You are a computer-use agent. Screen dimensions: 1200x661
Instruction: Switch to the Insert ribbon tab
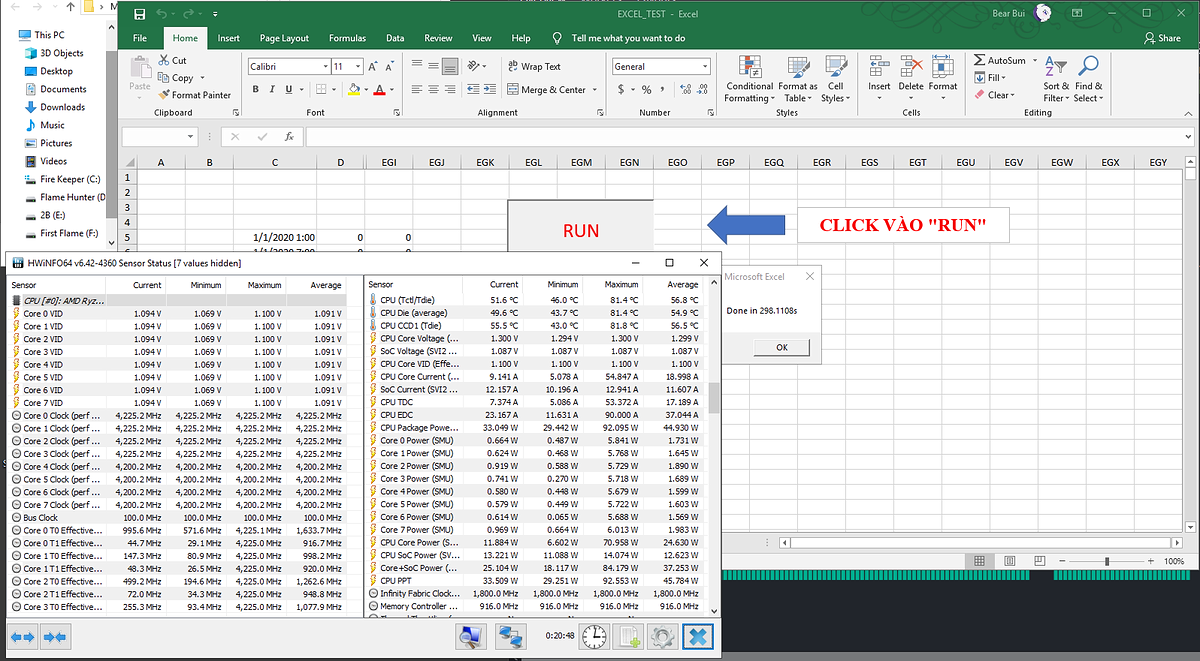click(228, 38)
